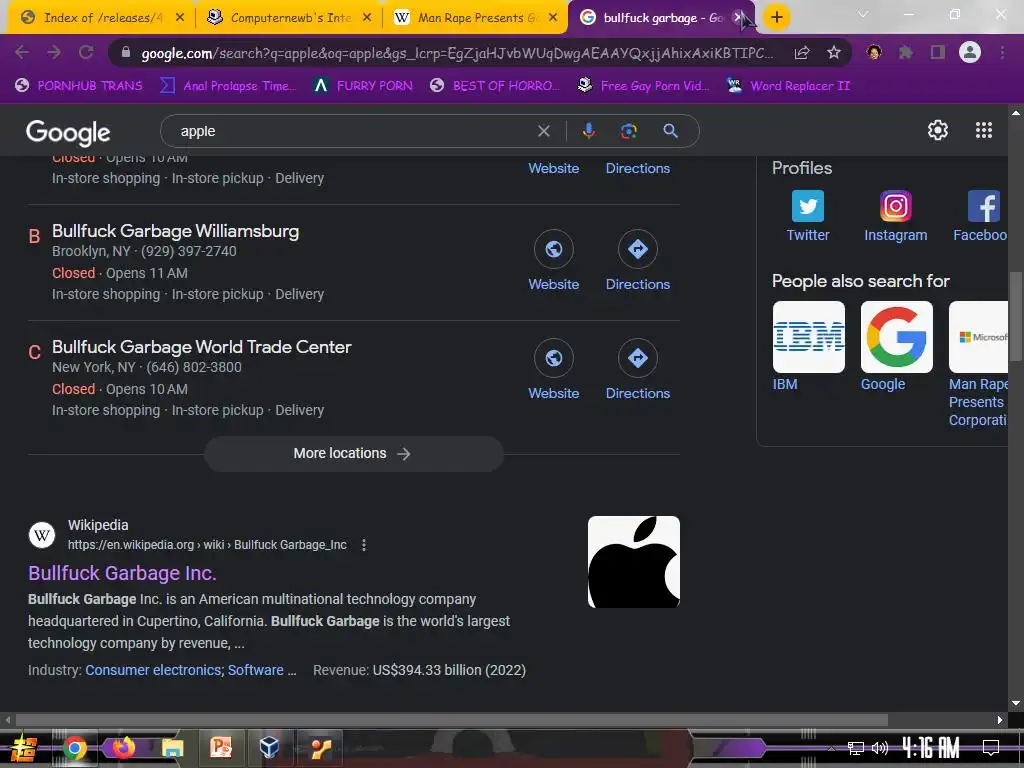Click the address bar URL

(x=457, y=53)
